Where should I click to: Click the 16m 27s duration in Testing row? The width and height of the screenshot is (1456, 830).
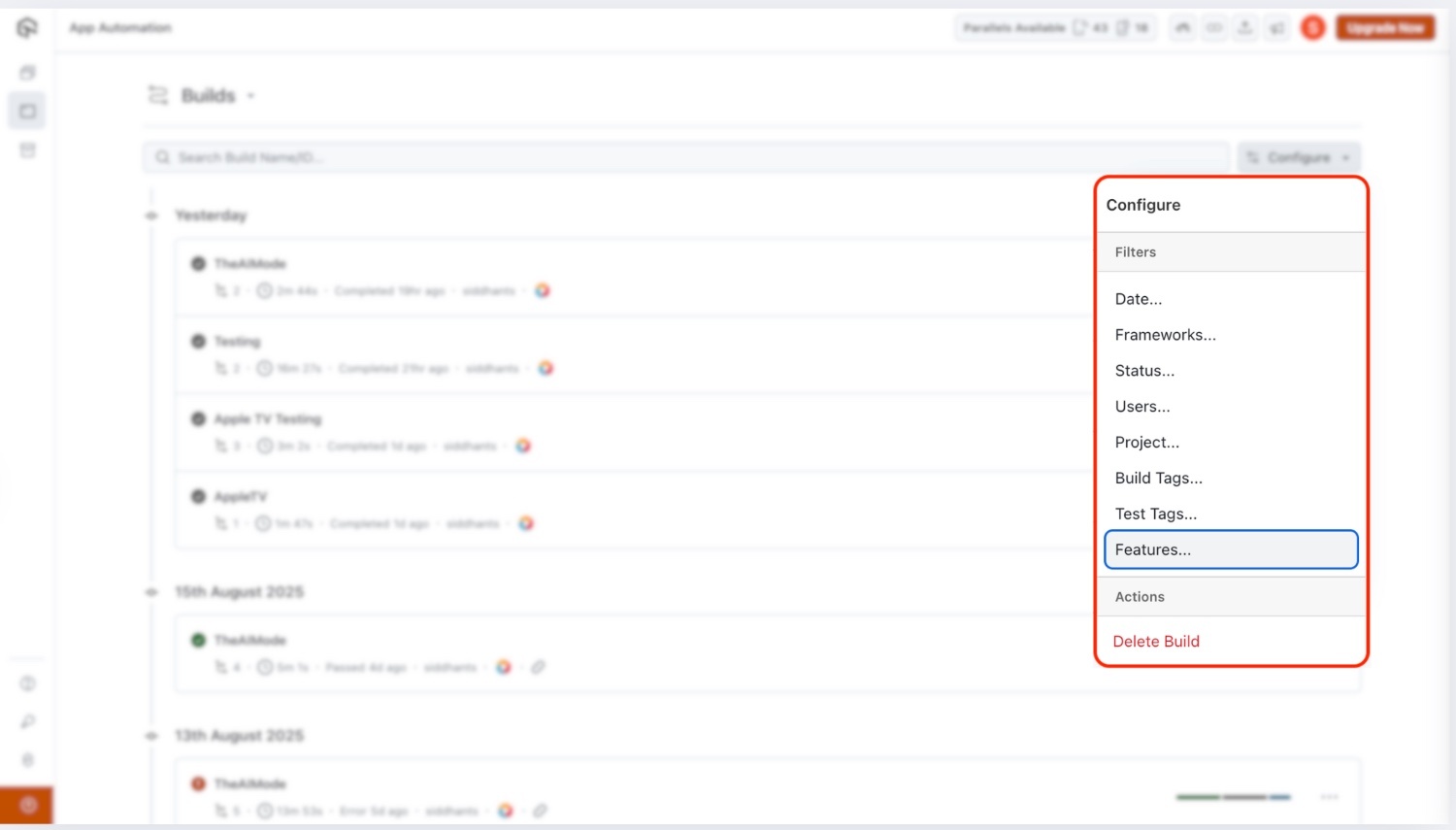[x=299, y=369]
